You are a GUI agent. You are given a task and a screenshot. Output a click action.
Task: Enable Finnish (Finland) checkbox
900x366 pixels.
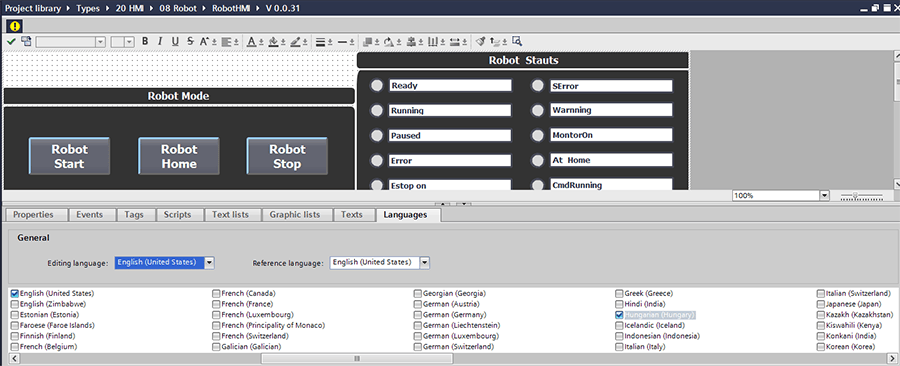click(15, 336)
